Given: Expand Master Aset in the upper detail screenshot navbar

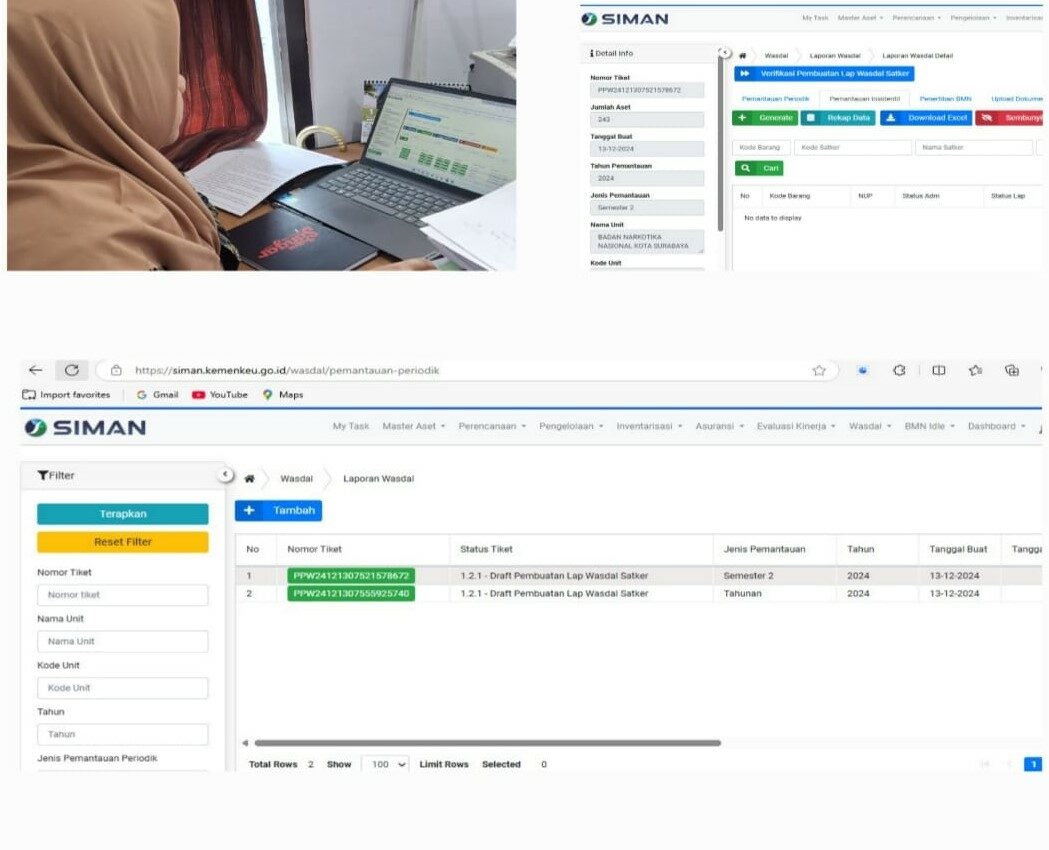Looking at the screenshot, I should tap(860, 18).
